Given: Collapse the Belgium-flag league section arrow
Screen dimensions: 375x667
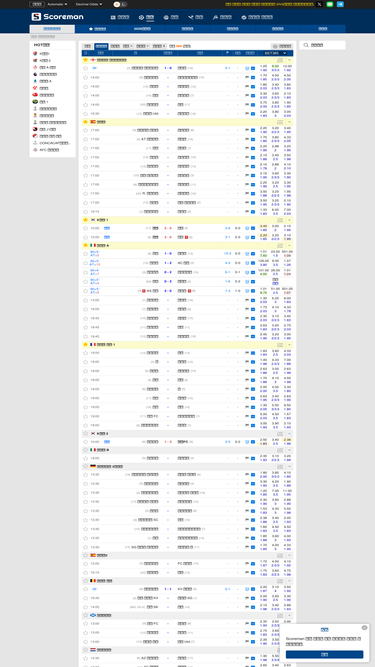Looking at the screenshot, I should click(289, 581).
